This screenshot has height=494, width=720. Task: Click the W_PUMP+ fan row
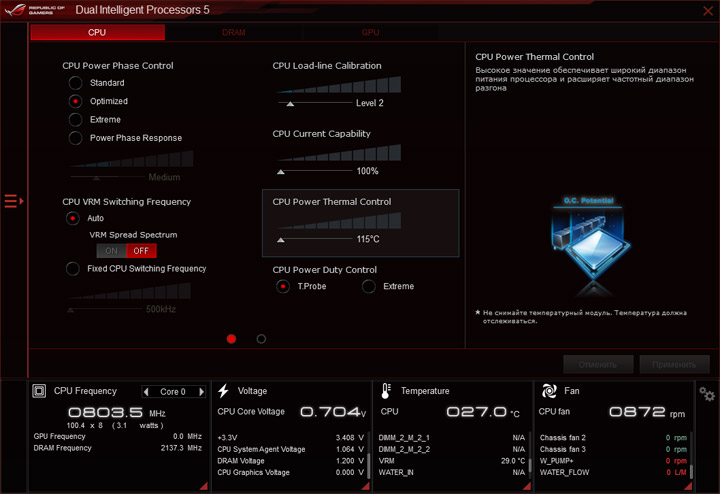click(613, 460)
